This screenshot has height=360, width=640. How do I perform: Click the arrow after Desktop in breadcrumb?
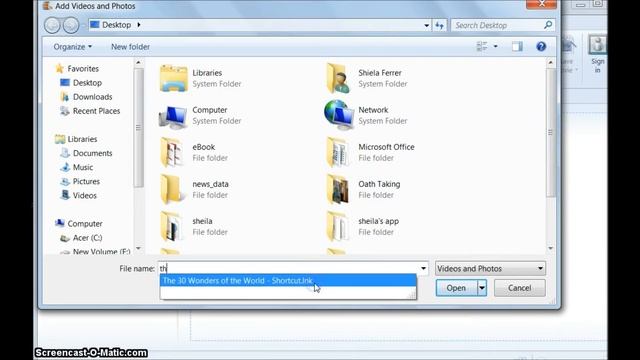[139, 25]
